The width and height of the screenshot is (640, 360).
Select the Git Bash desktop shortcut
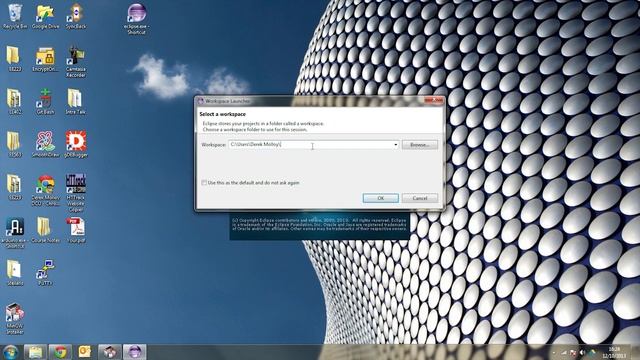(x=45, y=101)
